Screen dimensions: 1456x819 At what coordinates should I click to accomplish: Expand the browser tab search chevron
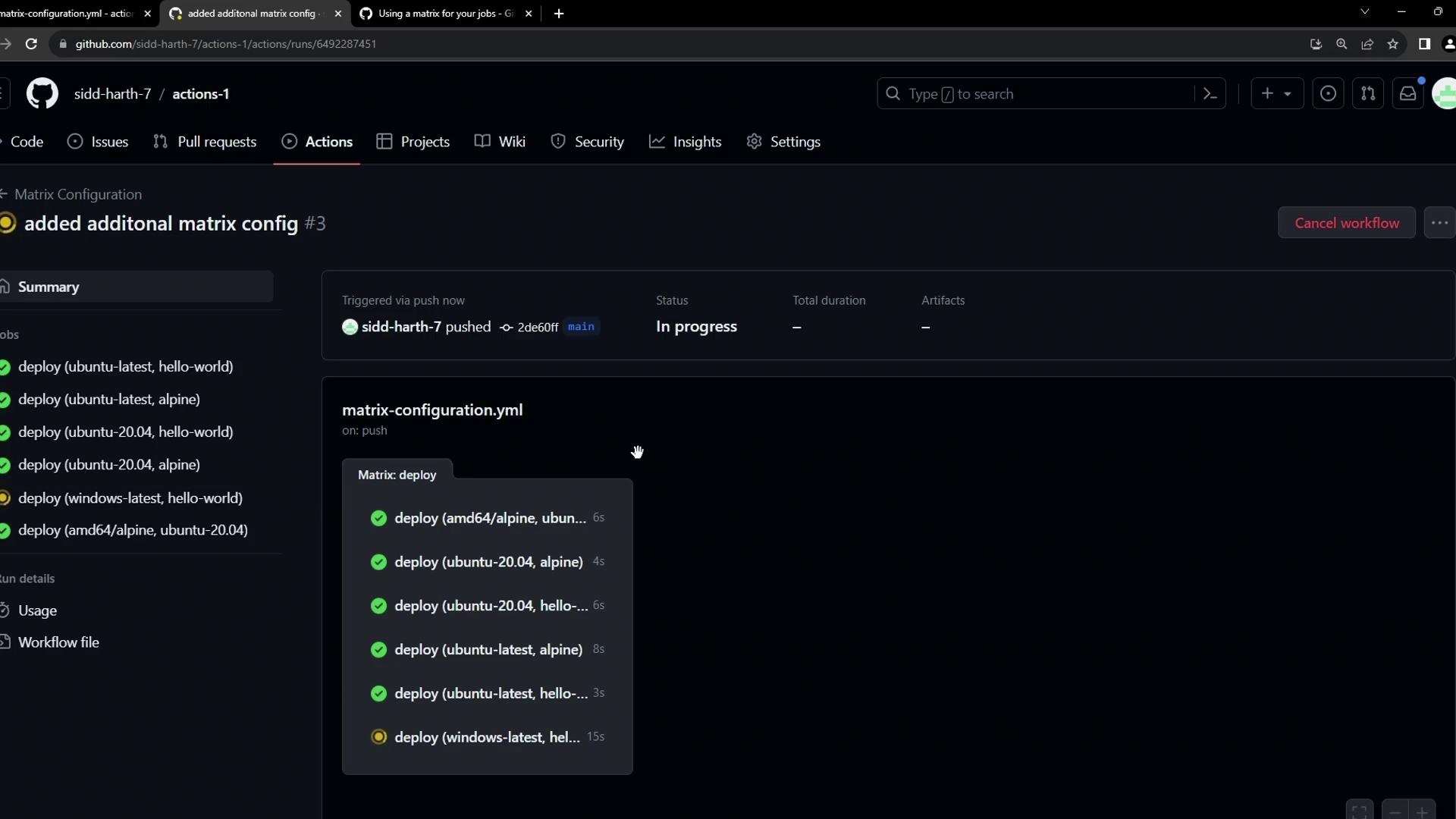click(x=1365, y=12)
